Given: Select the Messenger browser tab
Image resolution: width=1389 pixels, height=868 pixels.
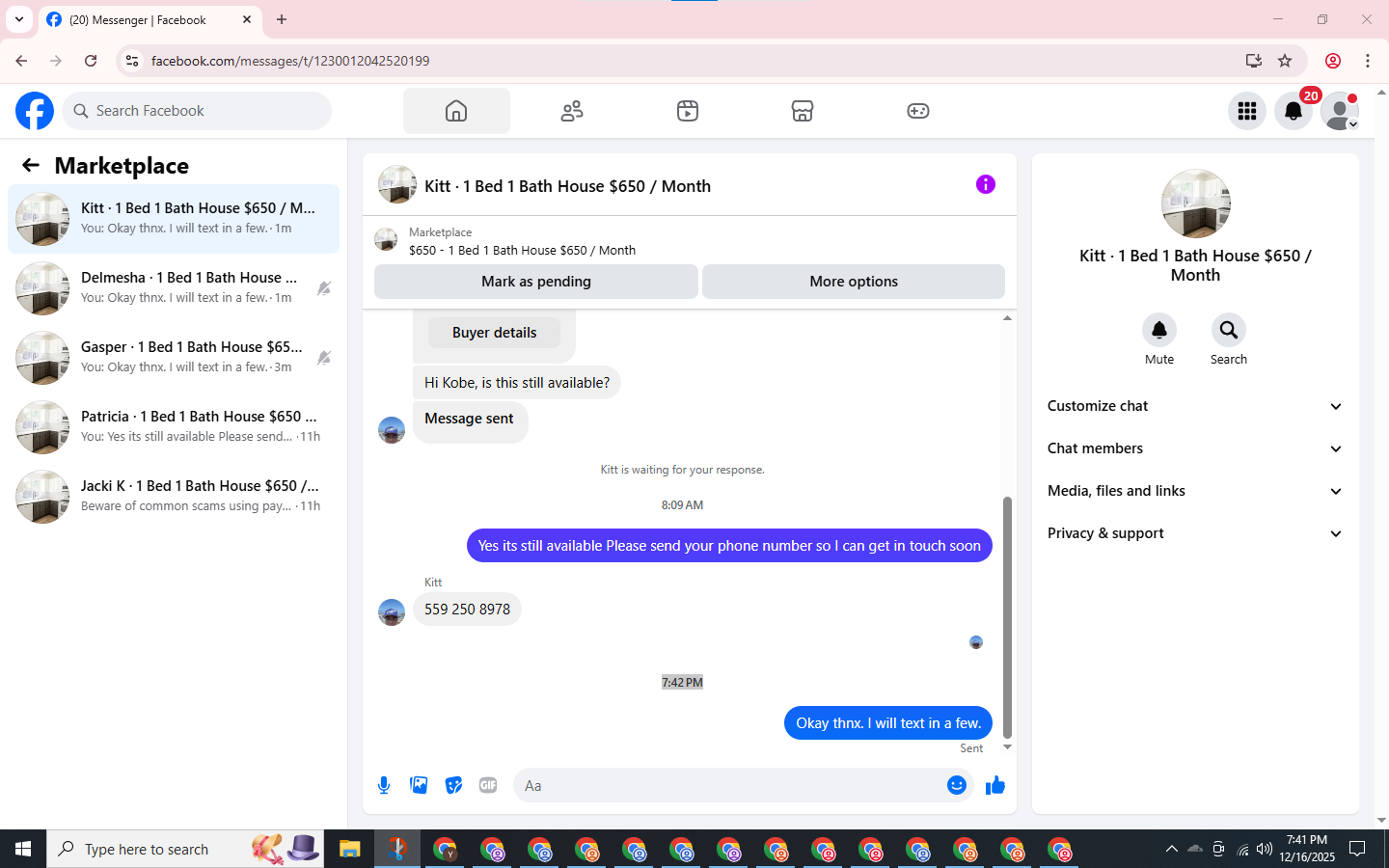Looking at the screenshot, I should click(150, 20).
